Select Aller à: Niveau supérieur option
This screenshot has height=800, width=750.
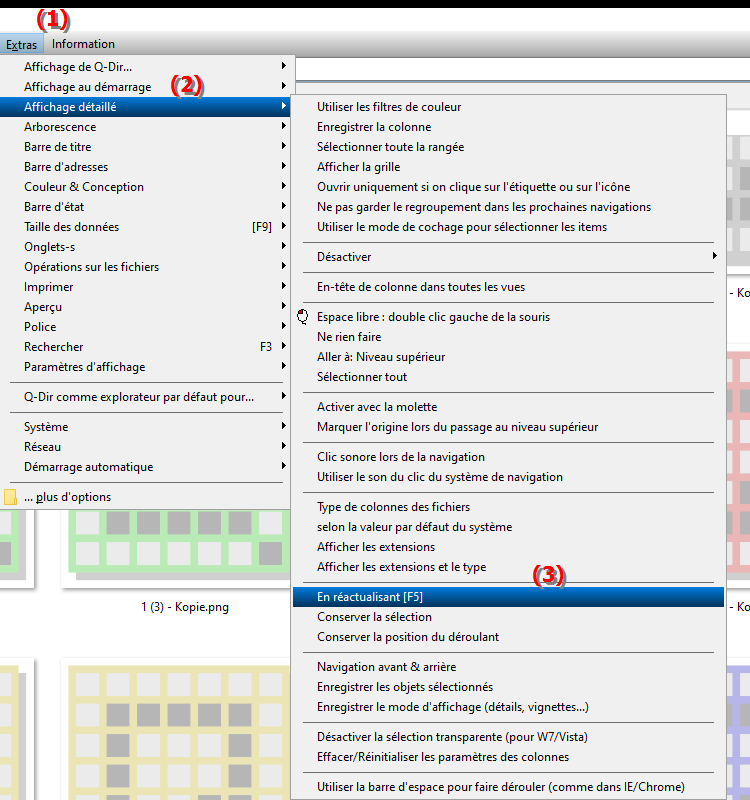point(508,357)
